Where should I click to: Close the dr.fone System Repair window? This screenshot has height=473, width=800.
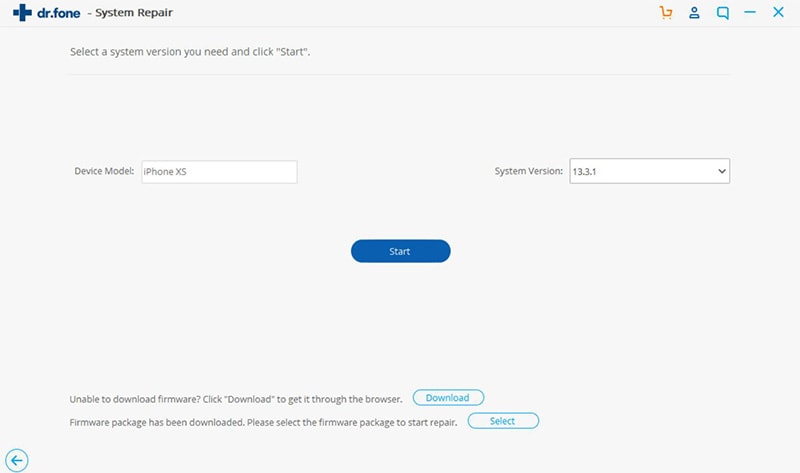778,12
